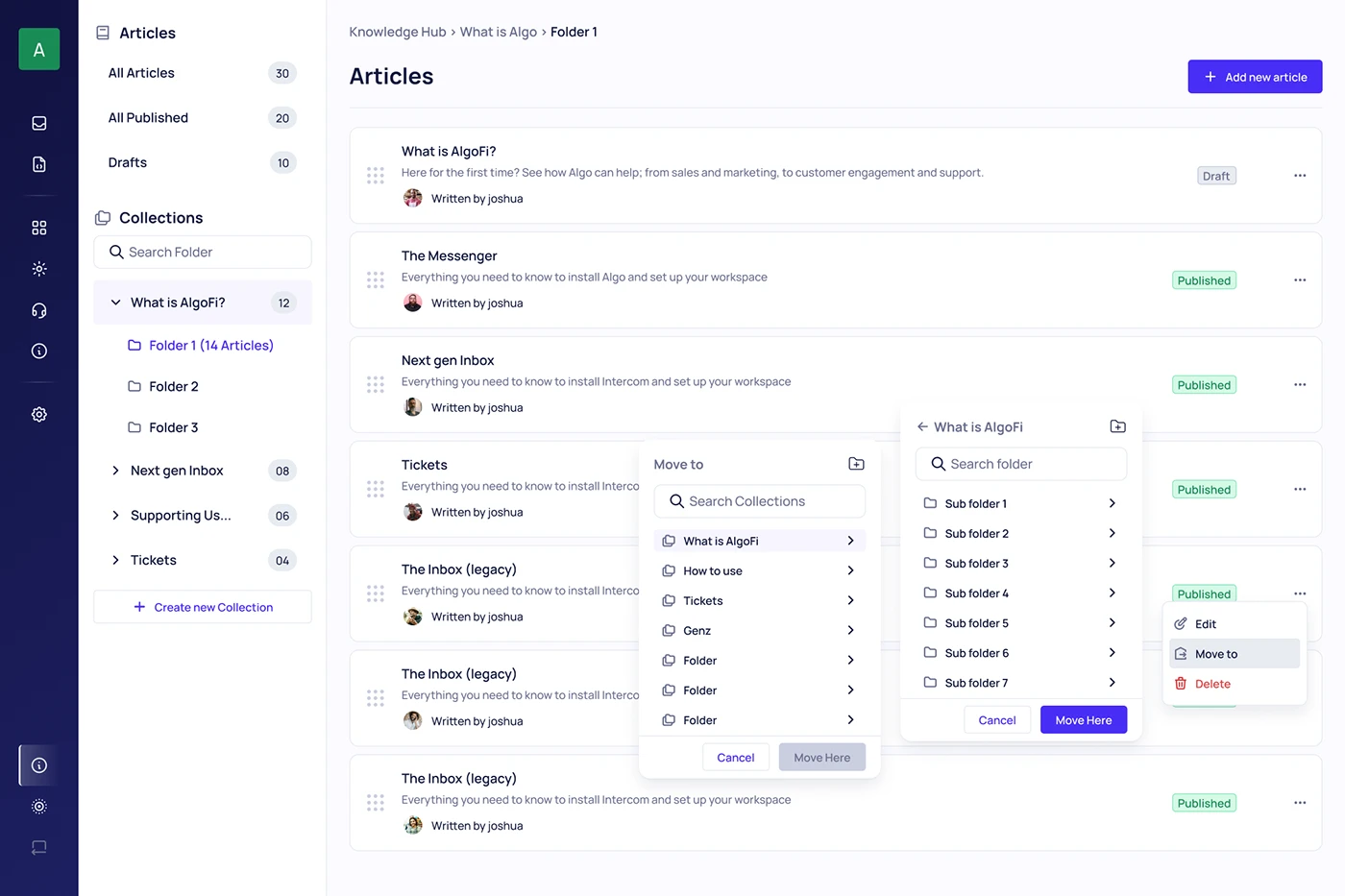This screenshot has width=1345, height=896.
Task: Open the headset support icon in sidebar
Action: click(x=39, y=310)
